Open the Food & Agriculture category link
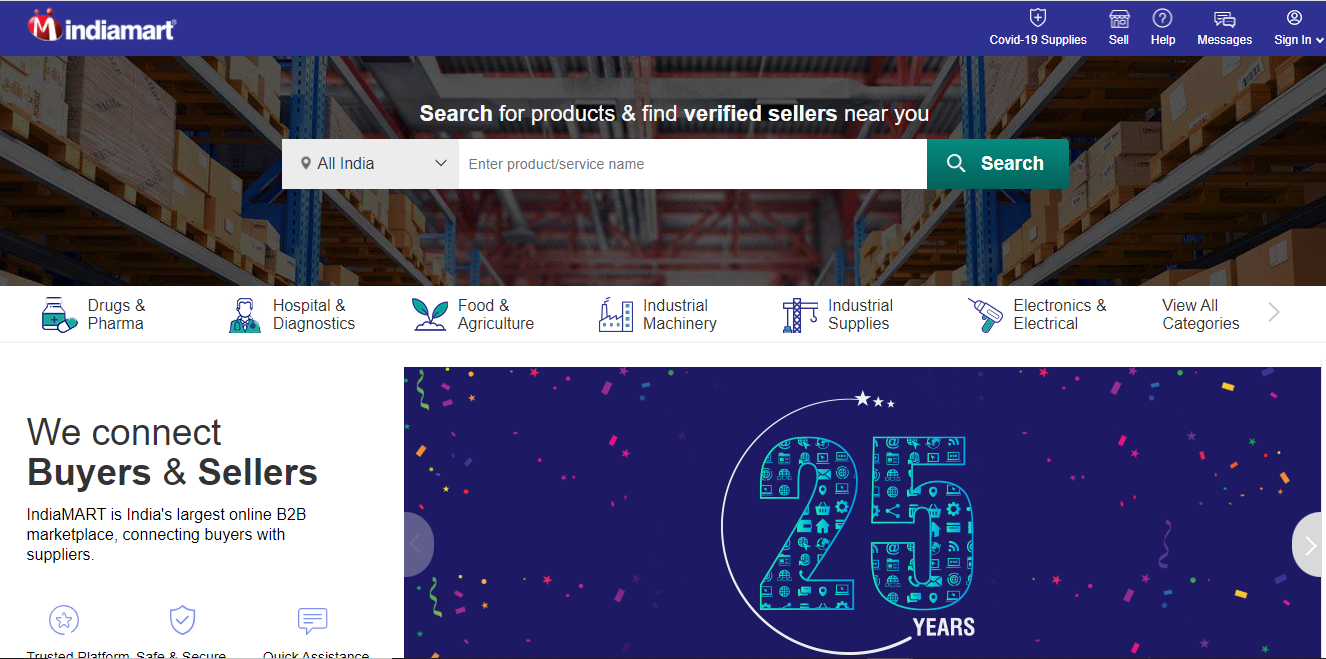The image size is (1326, 659). (496, 315)
